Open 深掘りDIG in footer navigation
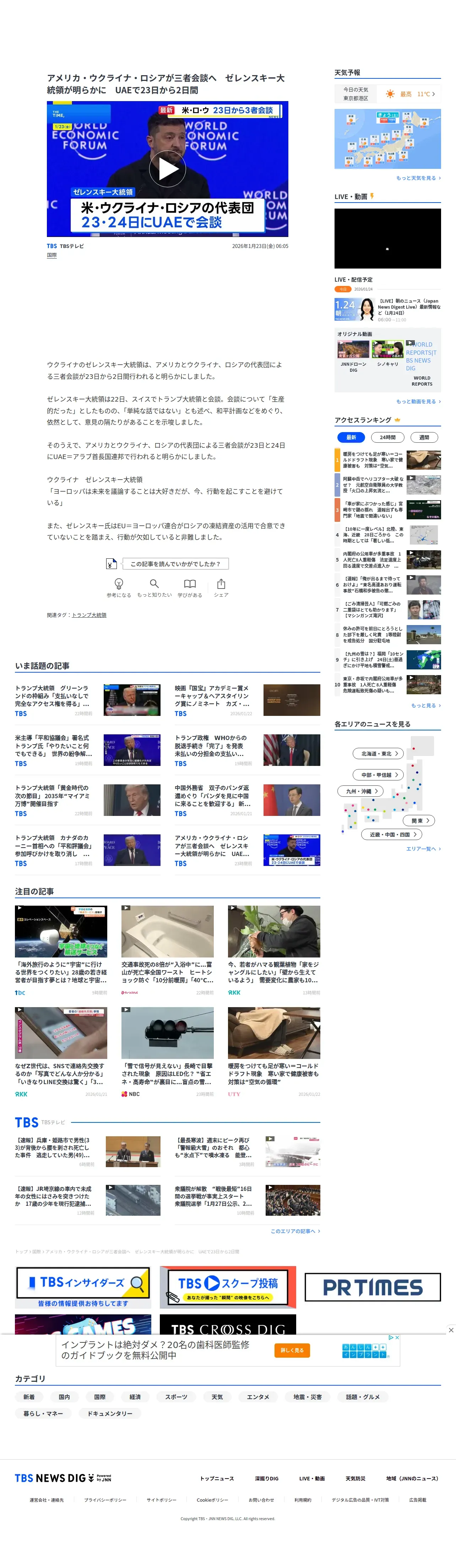 click(266, 1478)
